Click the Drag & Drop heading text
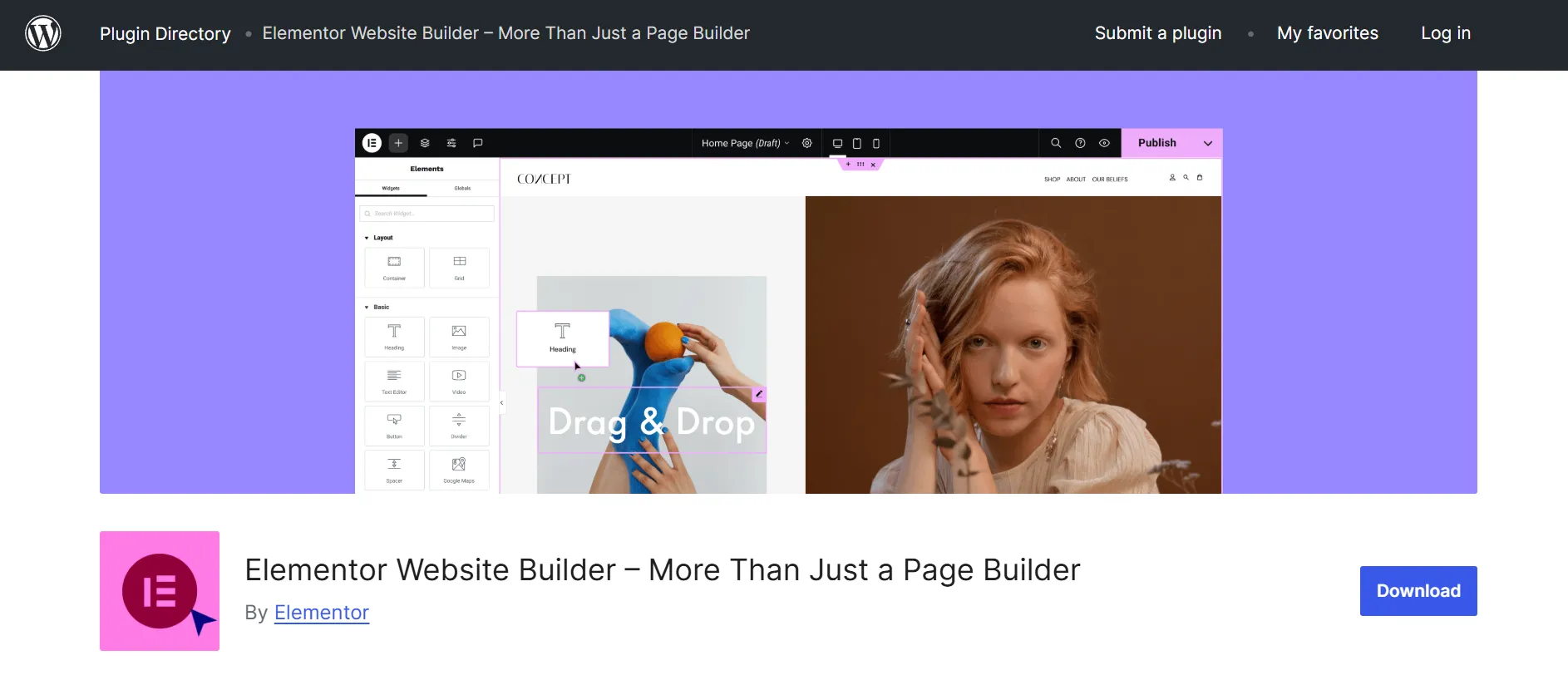 tap(652, 421)
